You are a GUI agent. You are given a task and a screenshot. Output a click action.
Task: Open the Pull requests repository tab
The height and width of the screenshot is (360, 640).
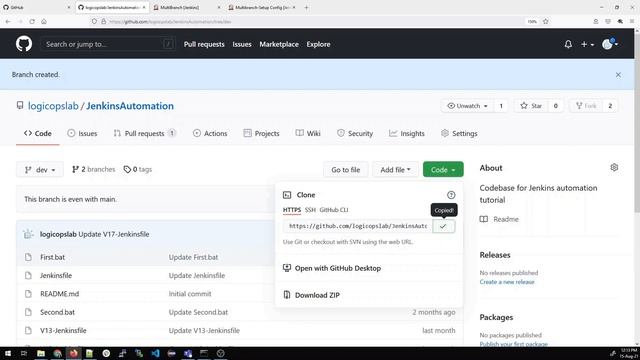[x=144, y=133]
